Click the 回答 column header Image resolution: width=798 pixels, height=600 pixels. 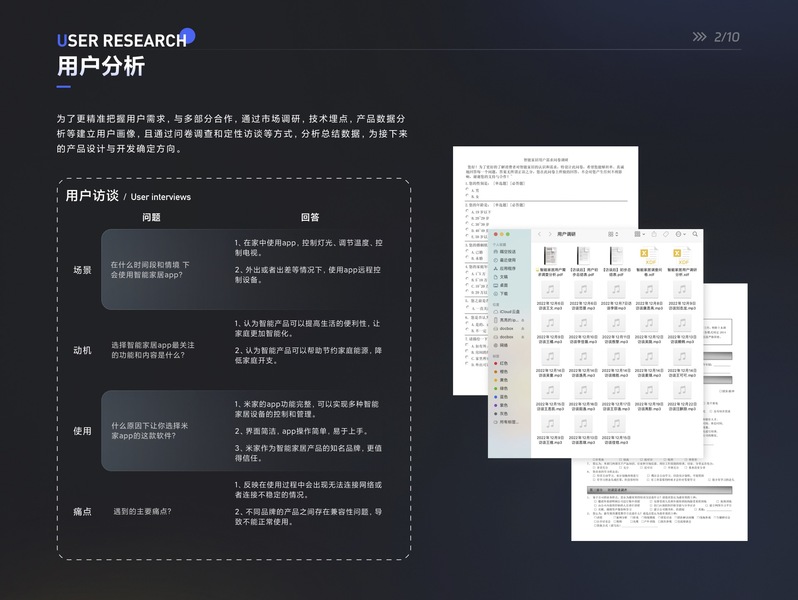(x=310, y=217)
